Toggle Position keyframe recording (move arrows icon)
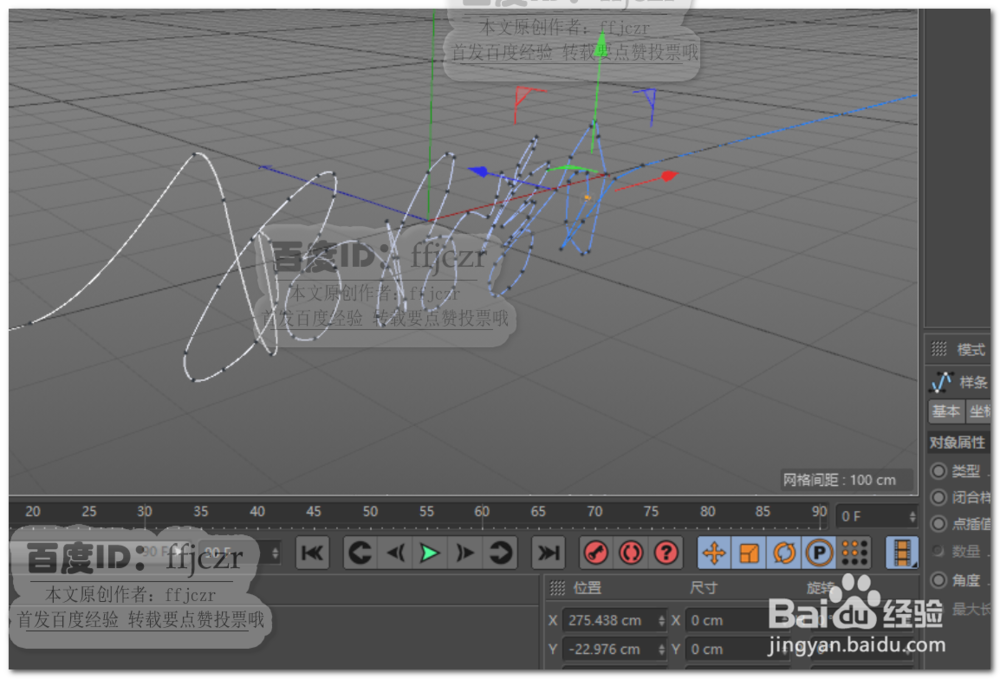 [x=714, y=553]
